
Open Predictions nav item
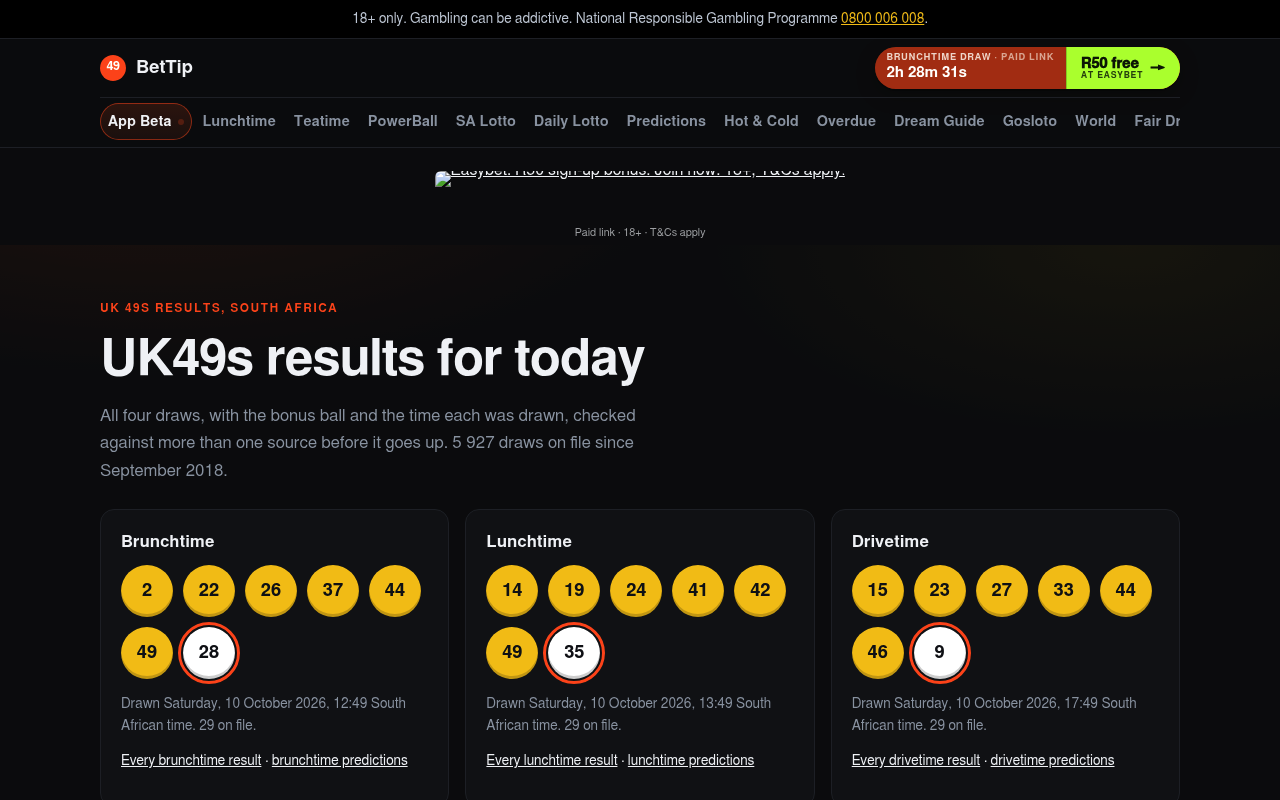pos(666,121)
